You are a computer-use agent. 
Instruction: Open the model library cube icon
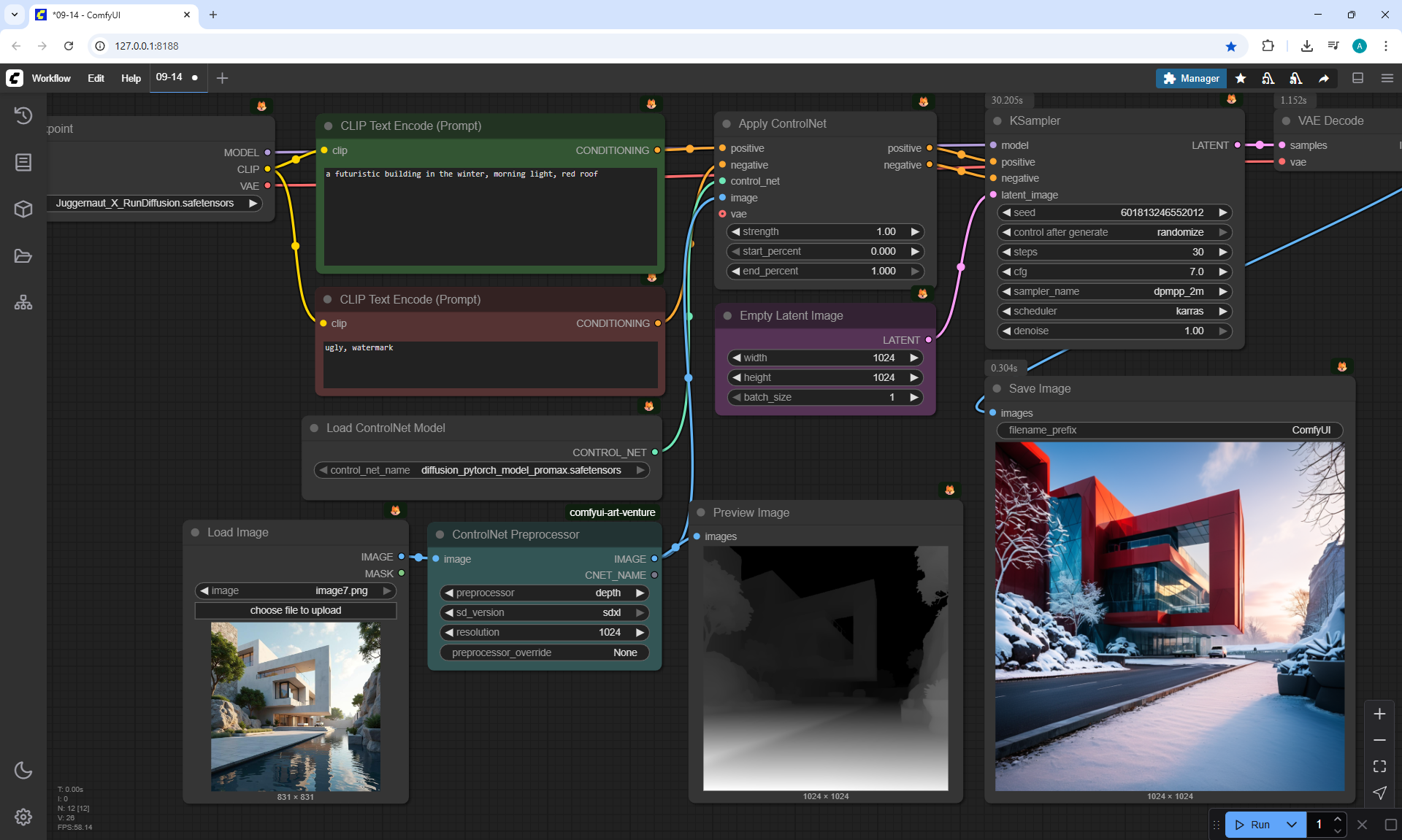tap(23, 209)
